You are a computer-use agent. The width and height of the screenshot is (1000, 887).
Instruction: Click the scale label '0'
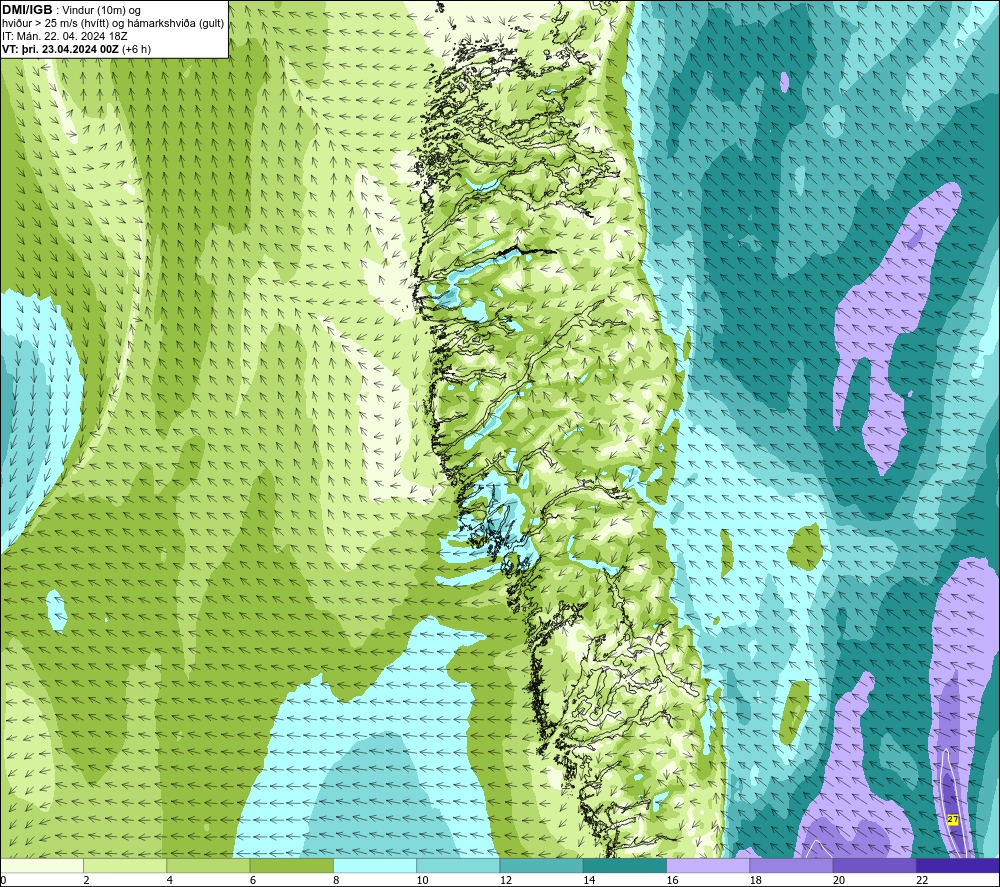coord(3,880)
